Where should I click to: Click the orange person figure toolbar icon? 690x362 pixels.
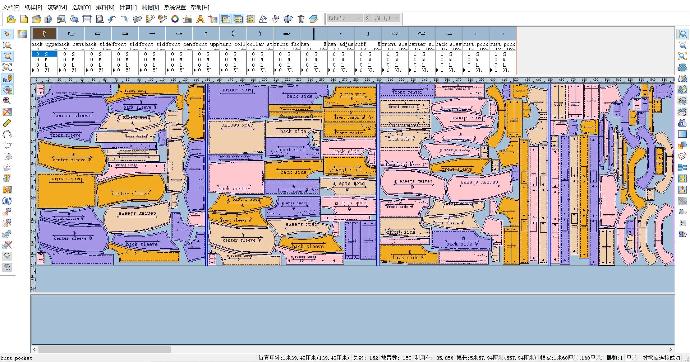point(200,19)
